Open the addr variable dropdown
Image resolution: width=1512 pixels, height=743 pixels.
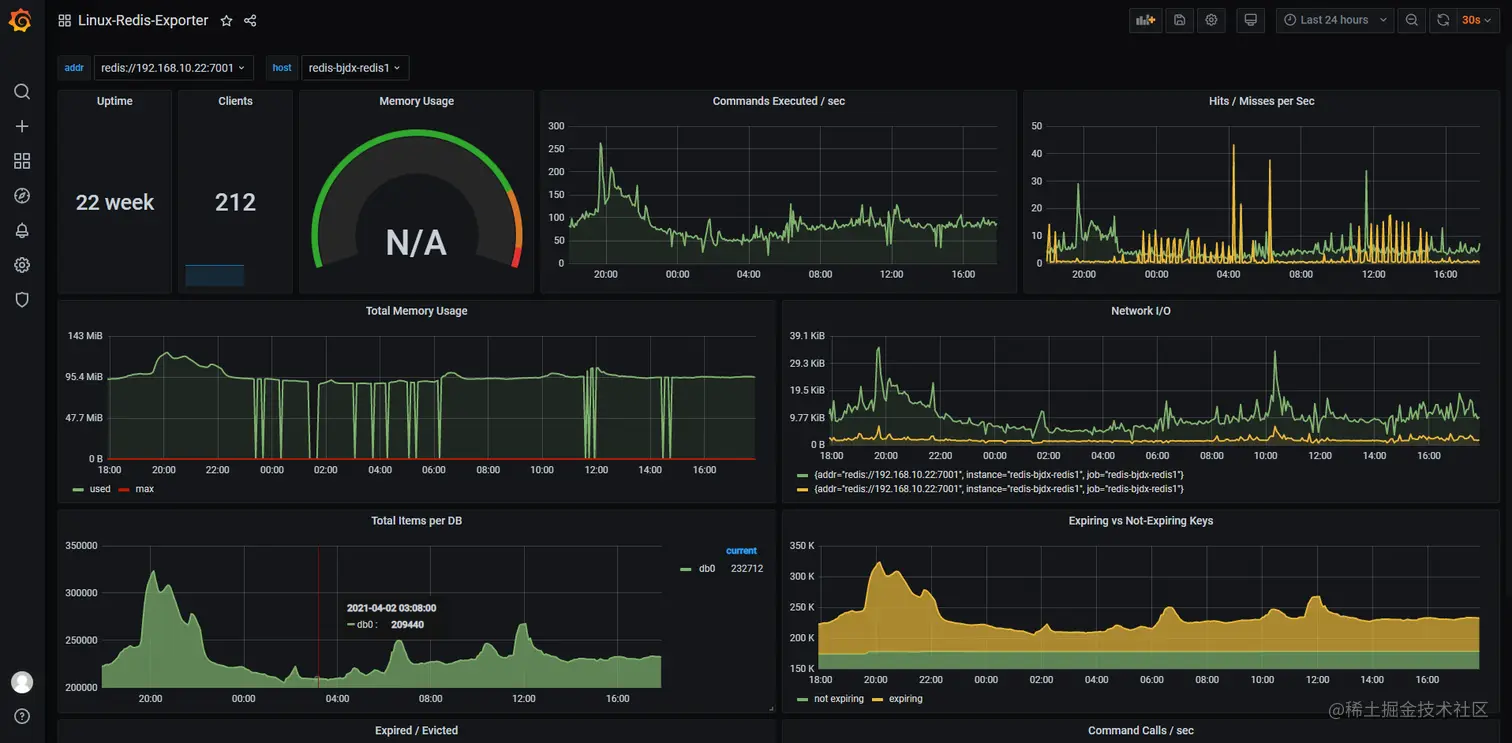(x=174, y=68)
